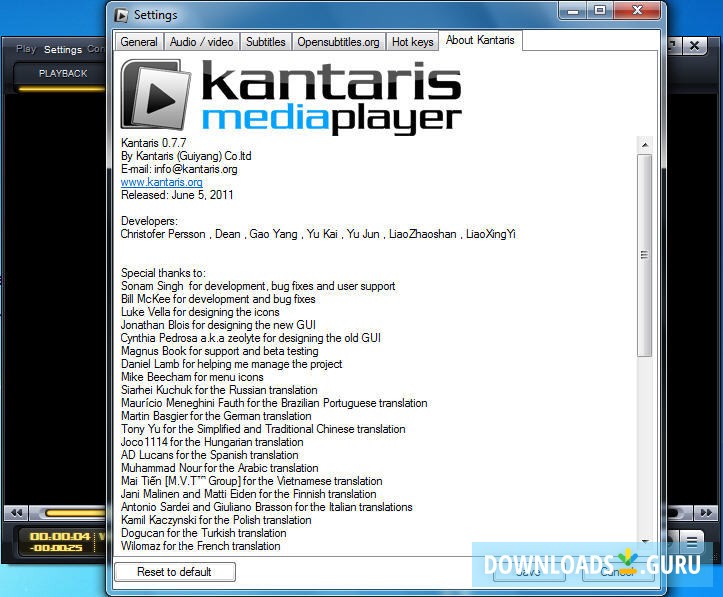Switch to the Hot keys tab
Screen dimensions: 723x597
click(412, 42)
